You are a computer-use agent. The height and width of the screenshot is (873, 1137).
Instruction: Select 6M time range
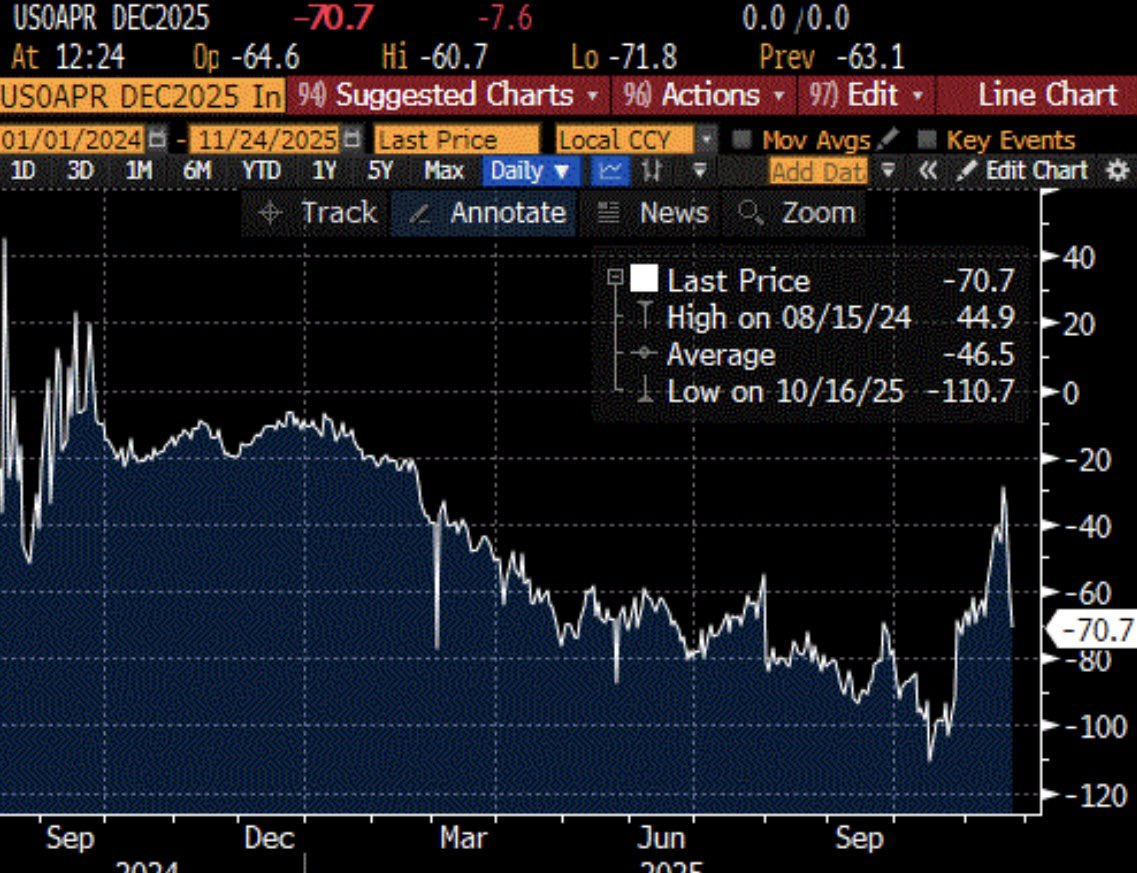click(x=197, y=171)
